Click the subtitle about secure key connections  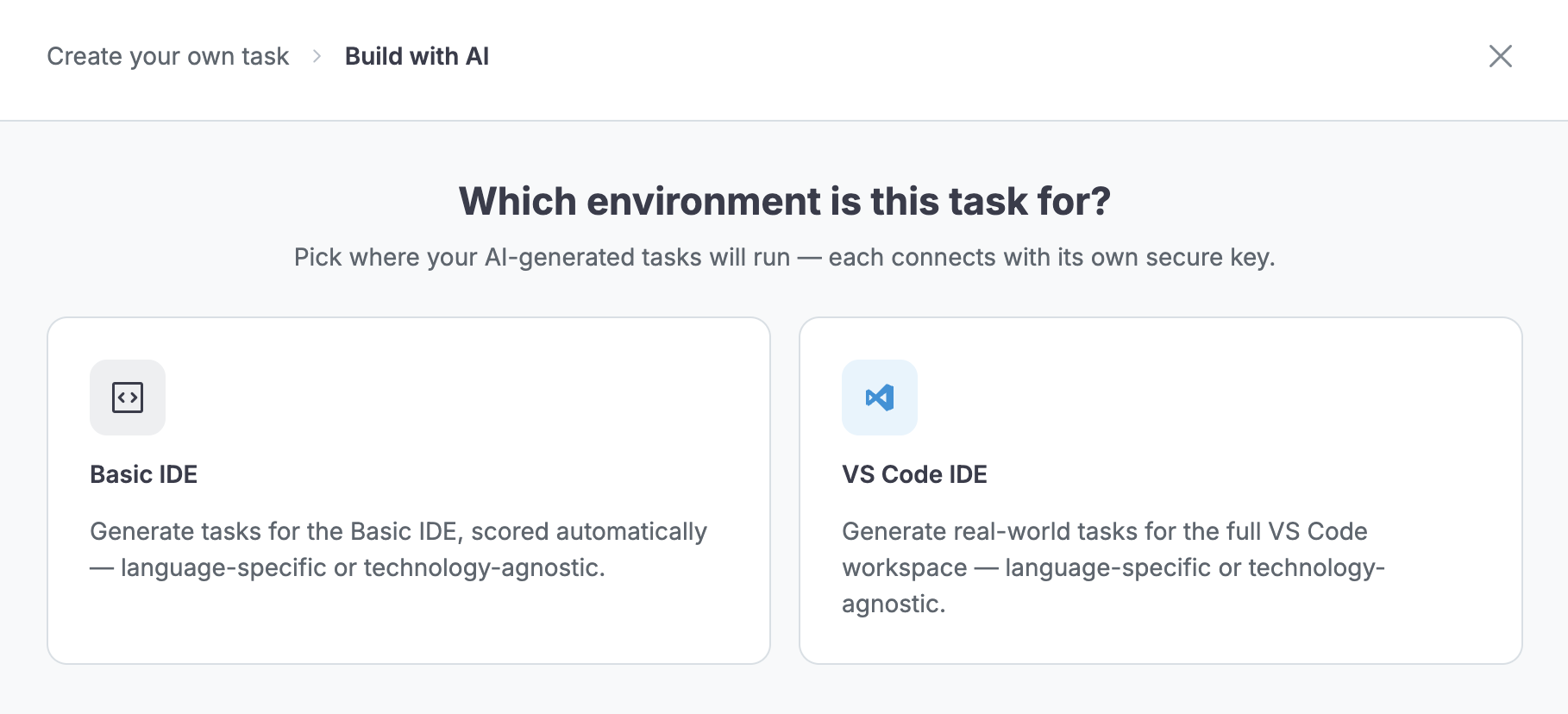coord(785,257)
